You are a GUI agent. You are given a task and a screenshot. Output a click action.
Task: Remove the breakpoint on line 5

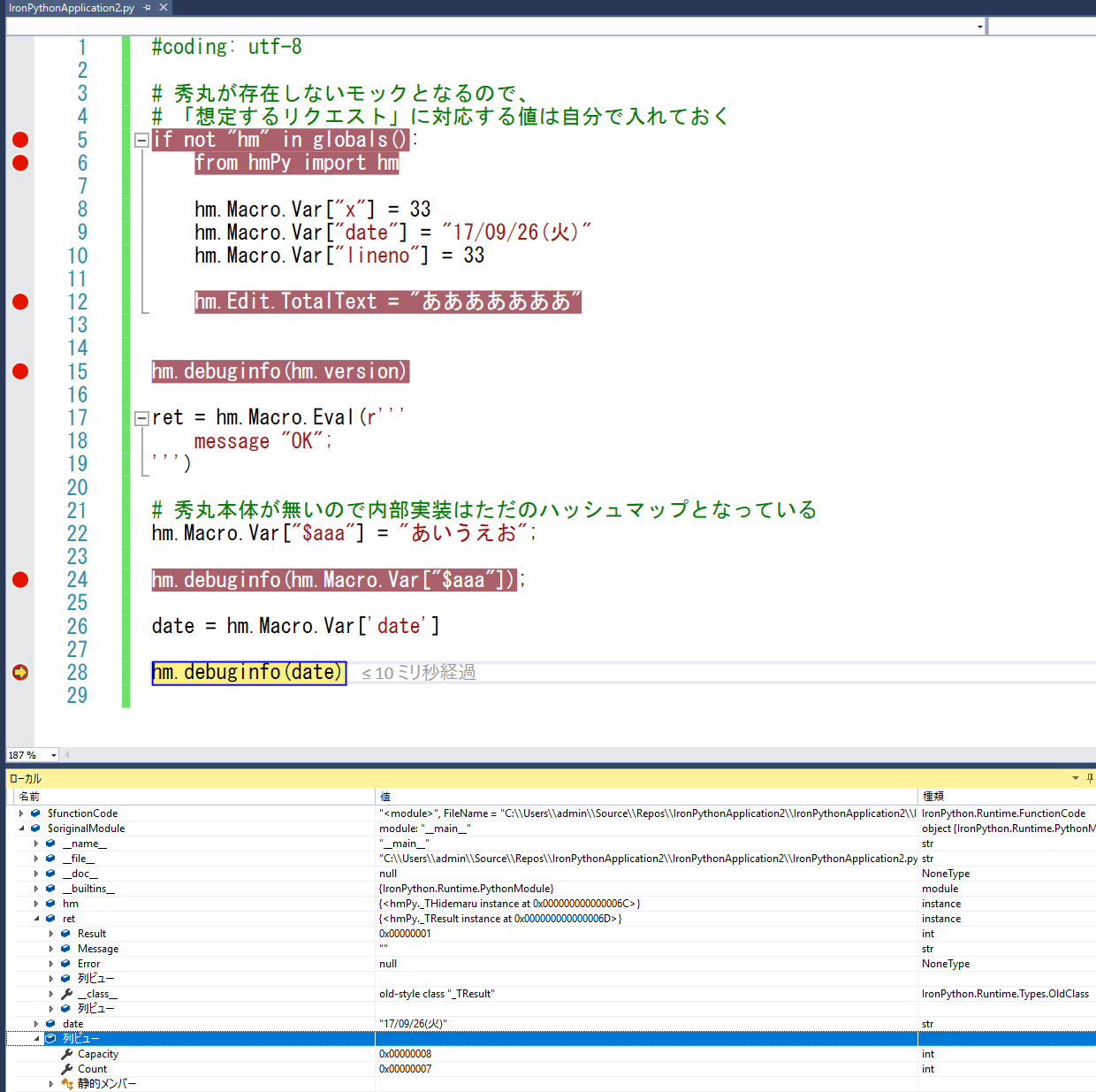(20, 140)
